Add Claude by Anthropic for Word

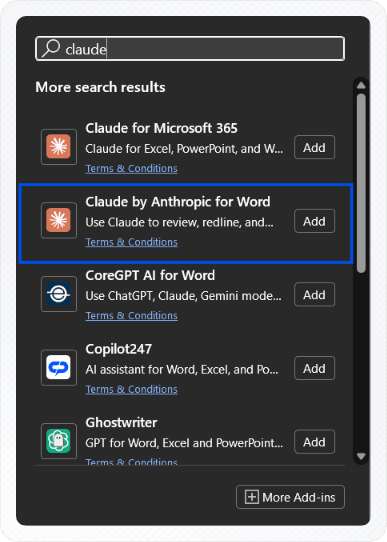click(x=314, y=221)
